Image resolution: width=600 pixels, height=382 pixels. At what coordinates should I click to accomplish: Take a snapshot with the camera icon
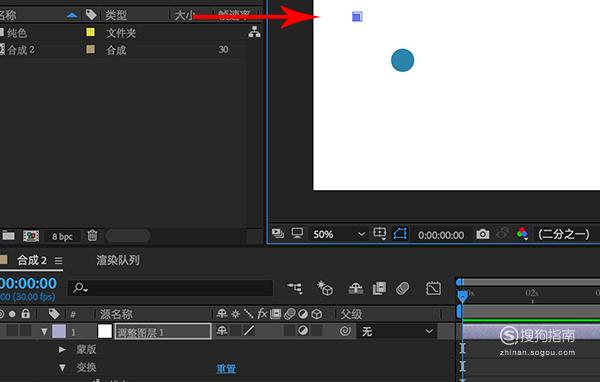point(483,233)
